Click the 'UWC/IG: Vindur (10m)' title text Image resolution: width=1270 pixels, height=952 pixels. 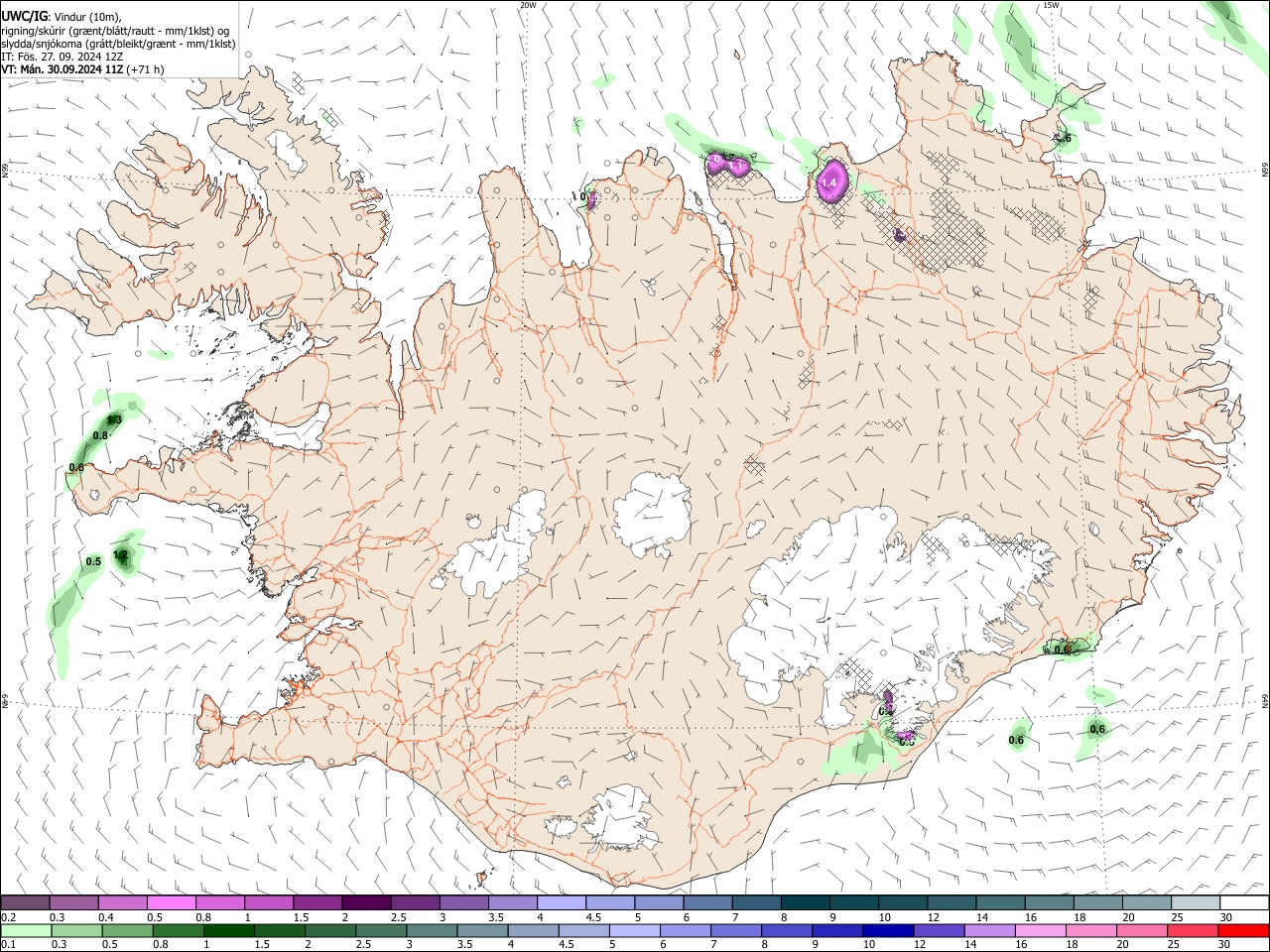tap(61, 17)
